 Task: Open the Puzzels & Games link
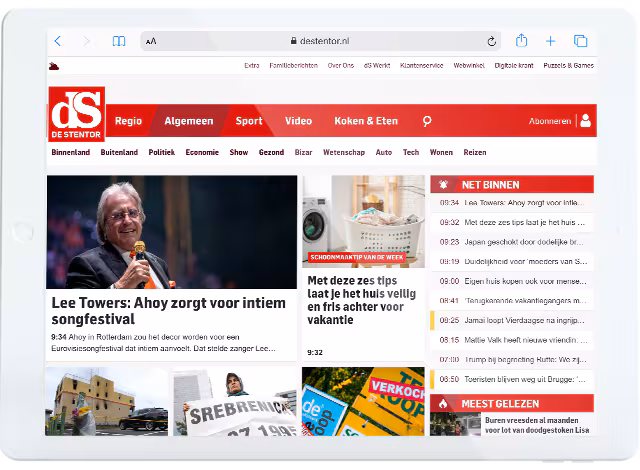pos(571,65)
